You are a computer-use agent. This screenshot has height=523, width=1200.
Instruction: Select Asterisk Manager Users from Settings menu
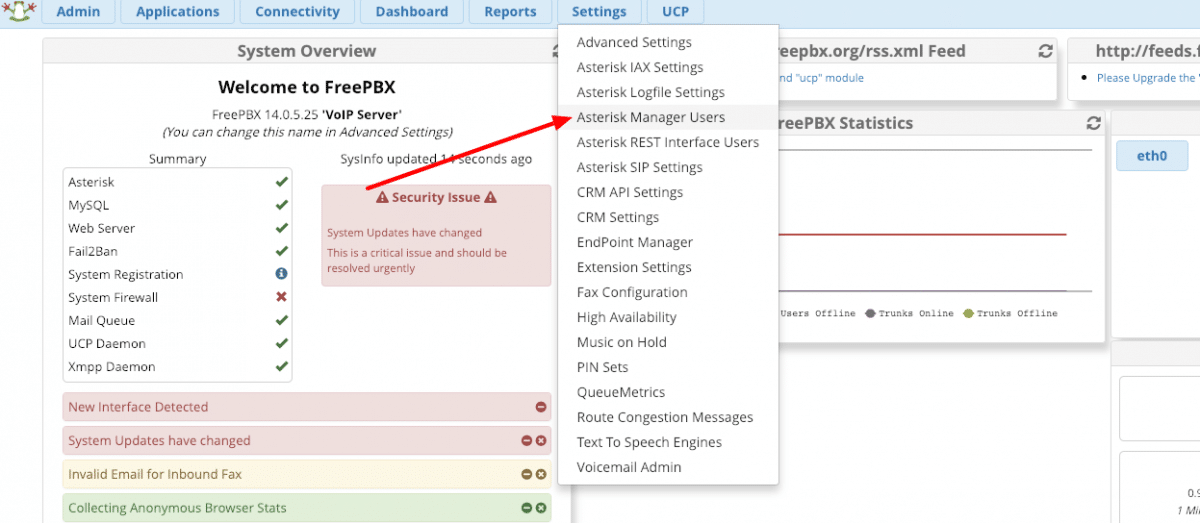point(650,117)
